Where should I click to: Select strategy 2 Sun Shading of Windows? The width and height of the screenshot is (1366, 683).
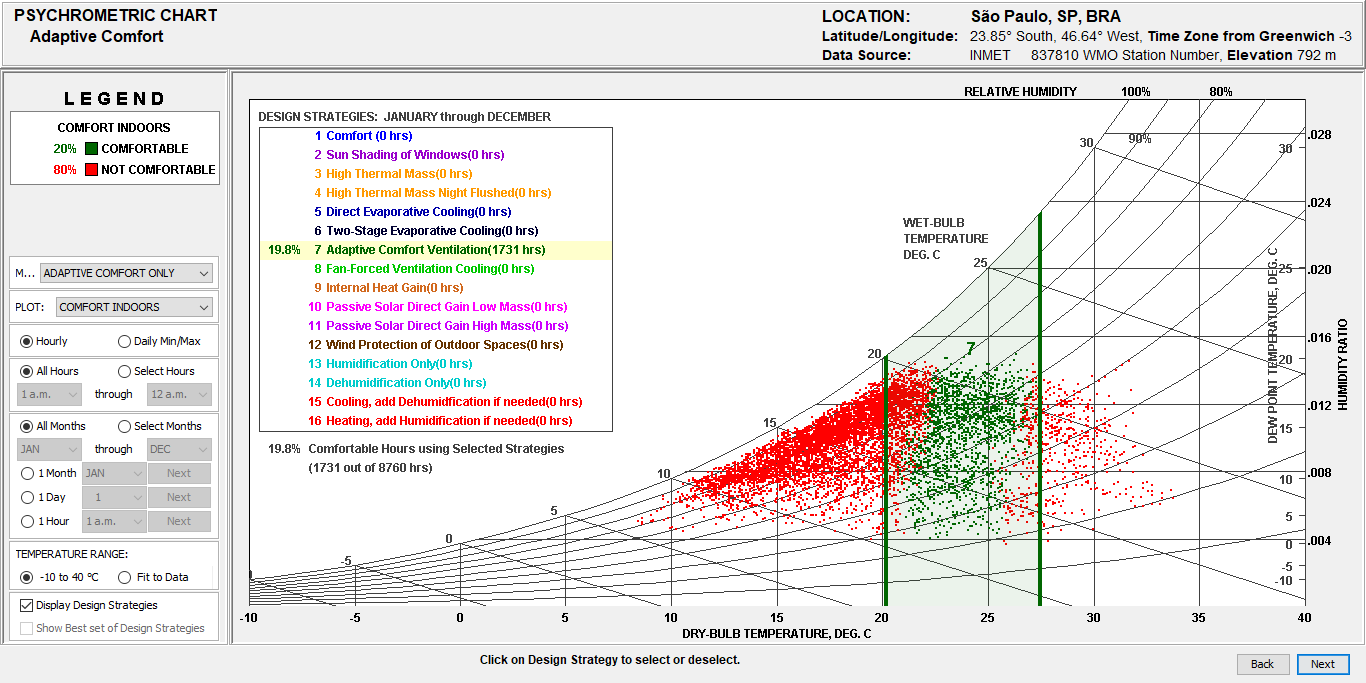click(414, 155)
